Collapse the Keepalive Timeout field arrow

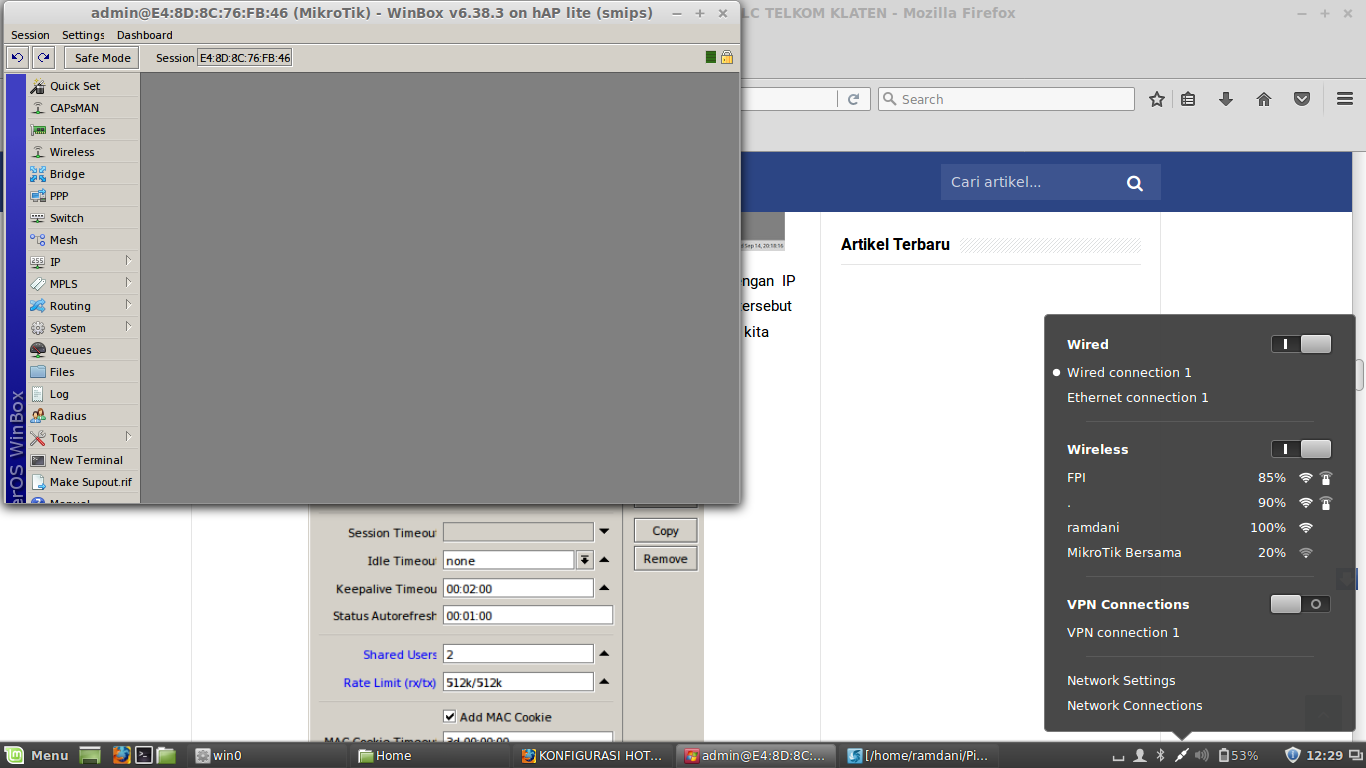tap(604, 588)
